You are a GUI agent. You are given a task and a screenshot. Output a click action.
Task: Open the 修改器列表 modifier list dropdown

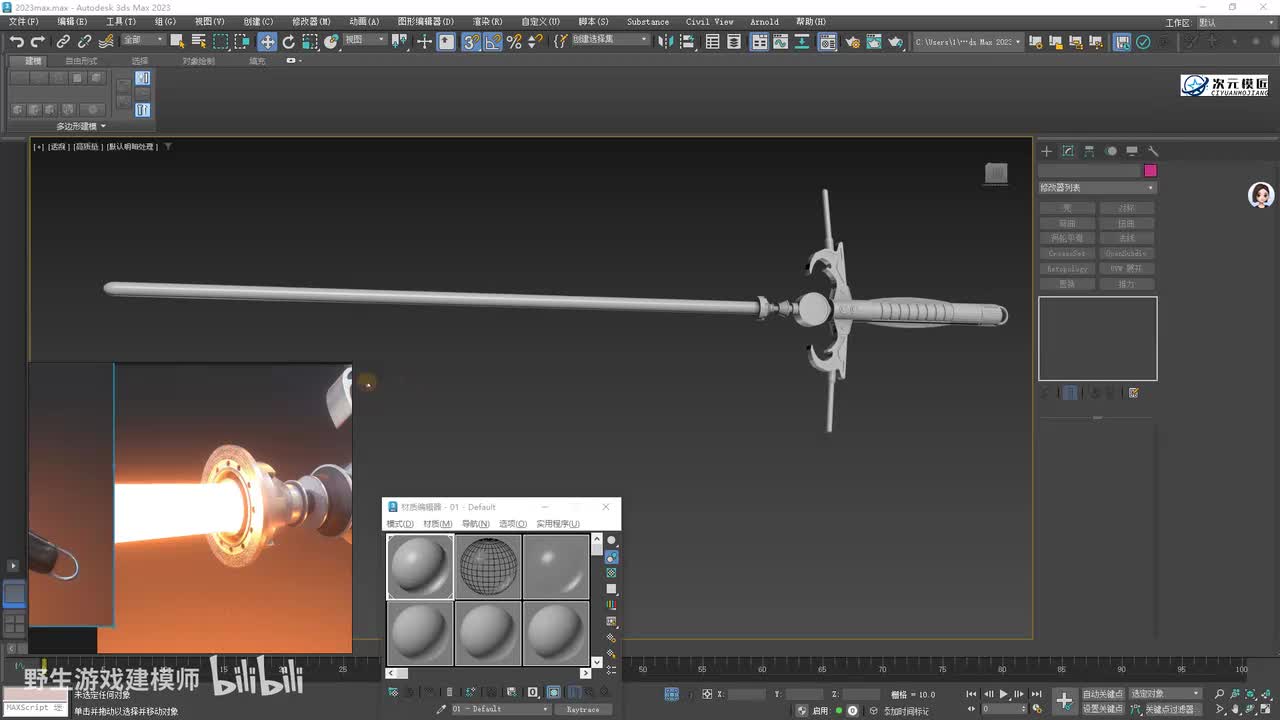click(1097, 187)
